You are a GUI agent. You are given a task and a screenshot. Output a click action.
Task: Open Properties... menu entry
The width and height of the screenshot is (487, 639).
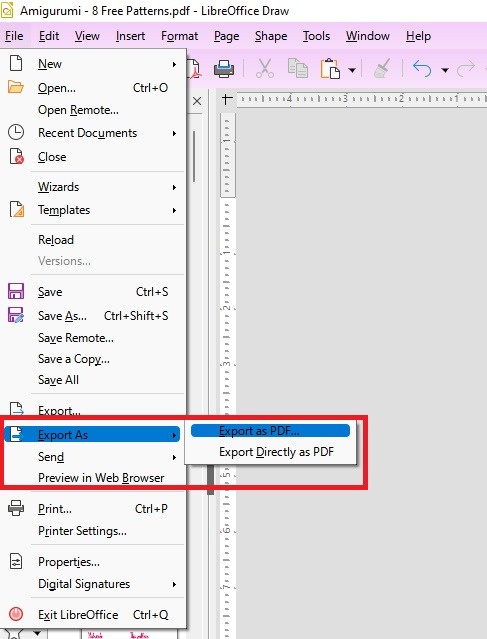[93, 562]
